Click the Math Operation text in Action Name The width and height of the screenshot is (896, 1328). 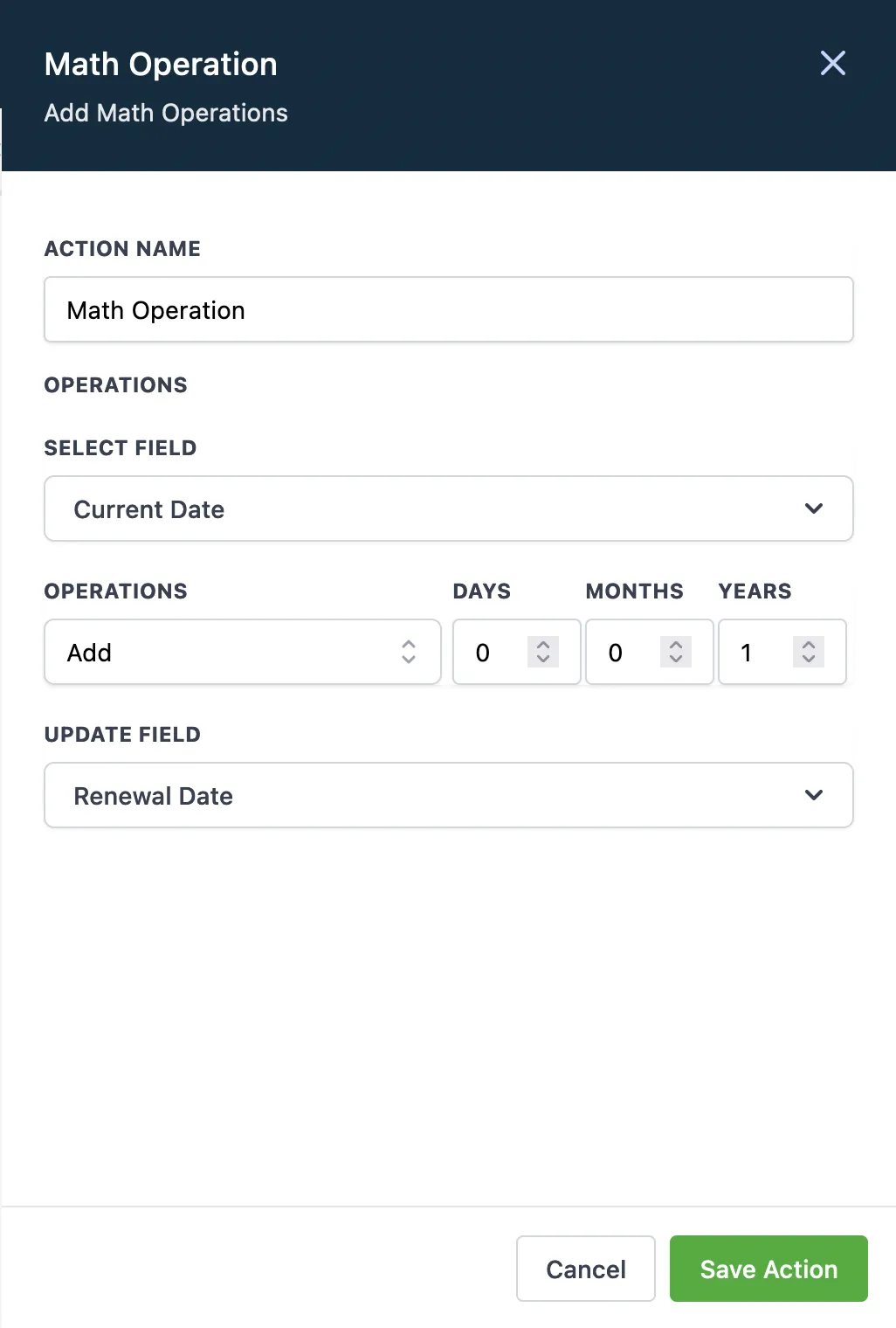pyautogui.click(x=156, y=311)
